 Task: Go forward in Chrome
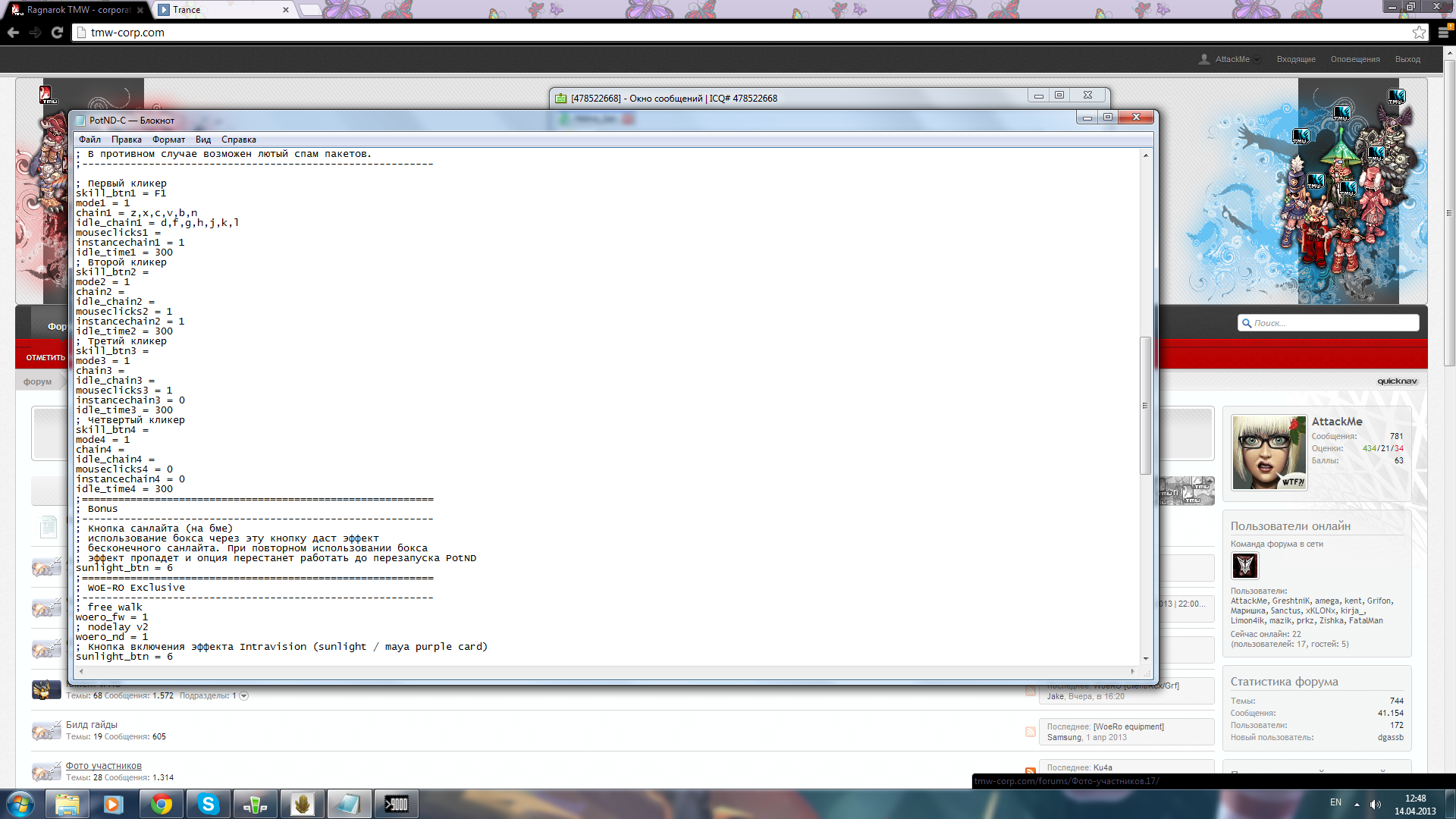click(x=35, y=33)
